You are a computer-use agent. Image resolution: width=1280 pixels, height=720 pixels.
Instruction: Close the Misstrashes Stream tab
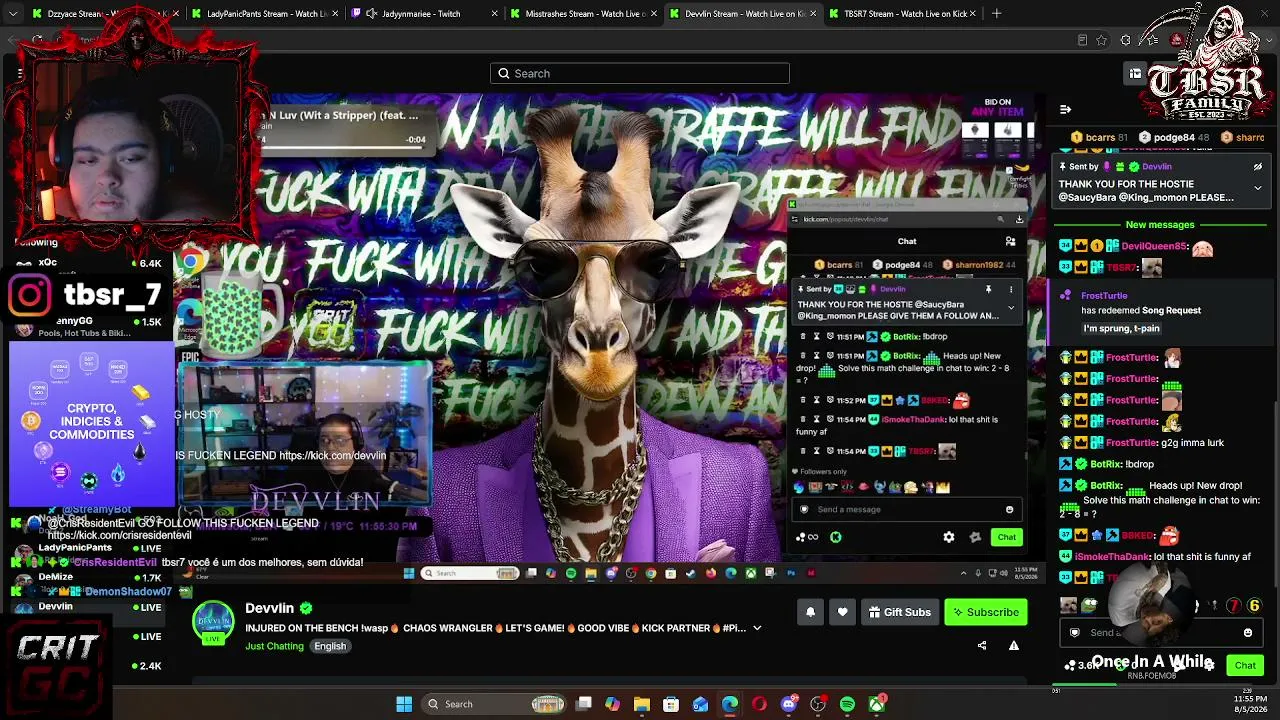tap(655, 14)
